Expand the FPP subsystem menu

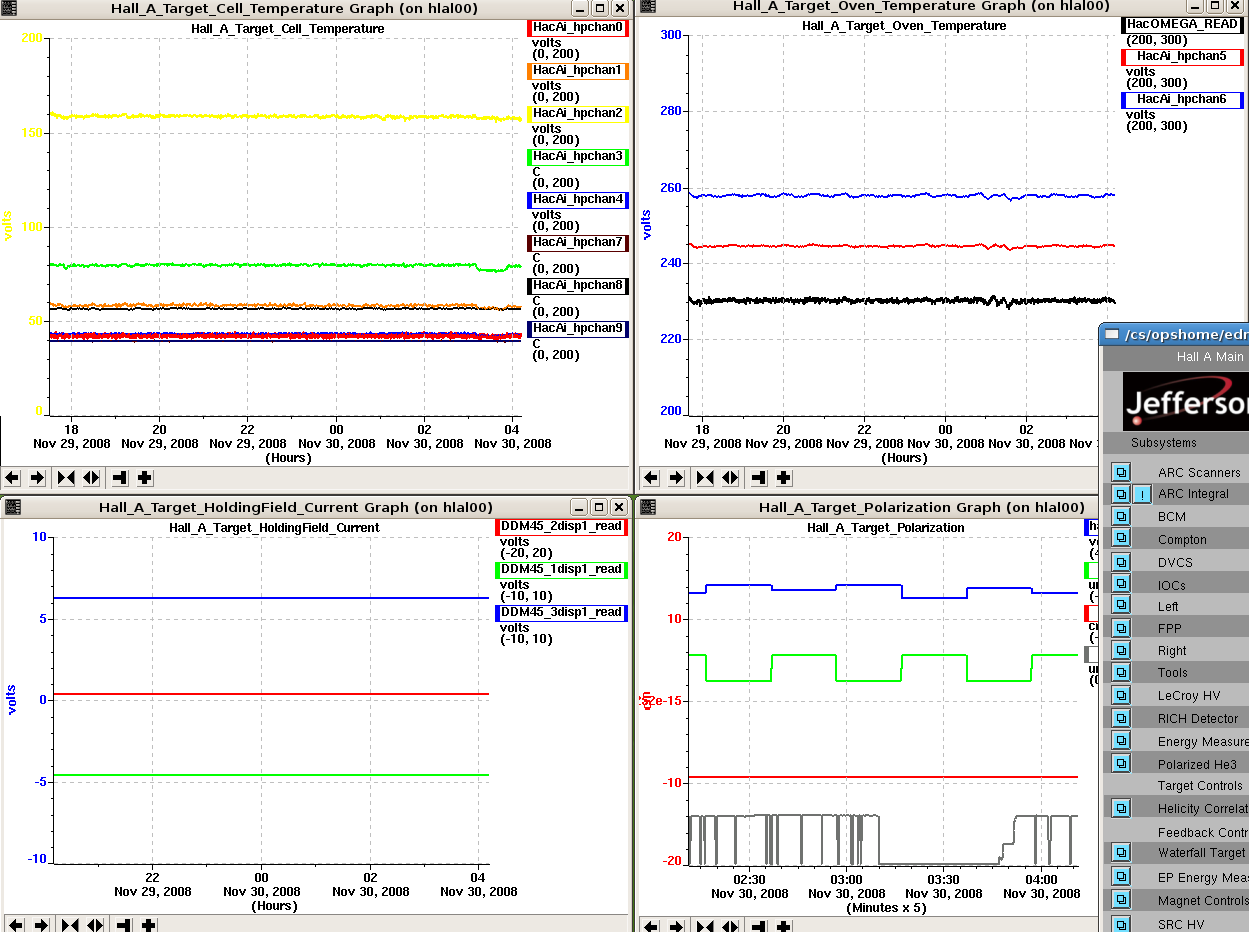[1121, 628]
